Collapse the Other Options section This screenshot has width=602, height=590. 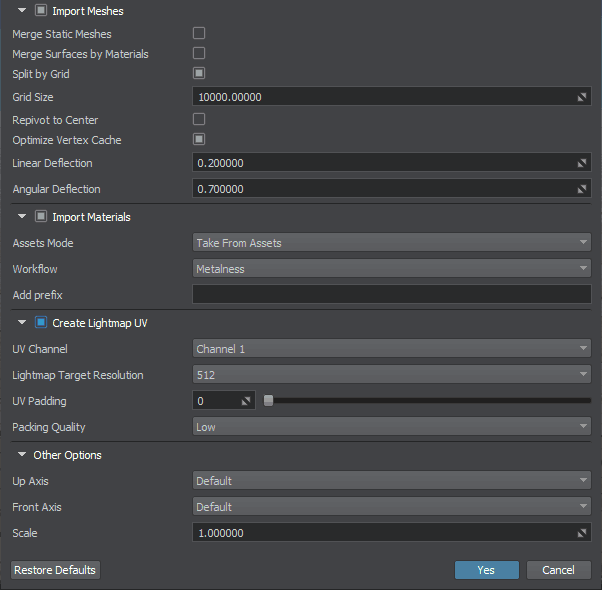pos(22,455)
